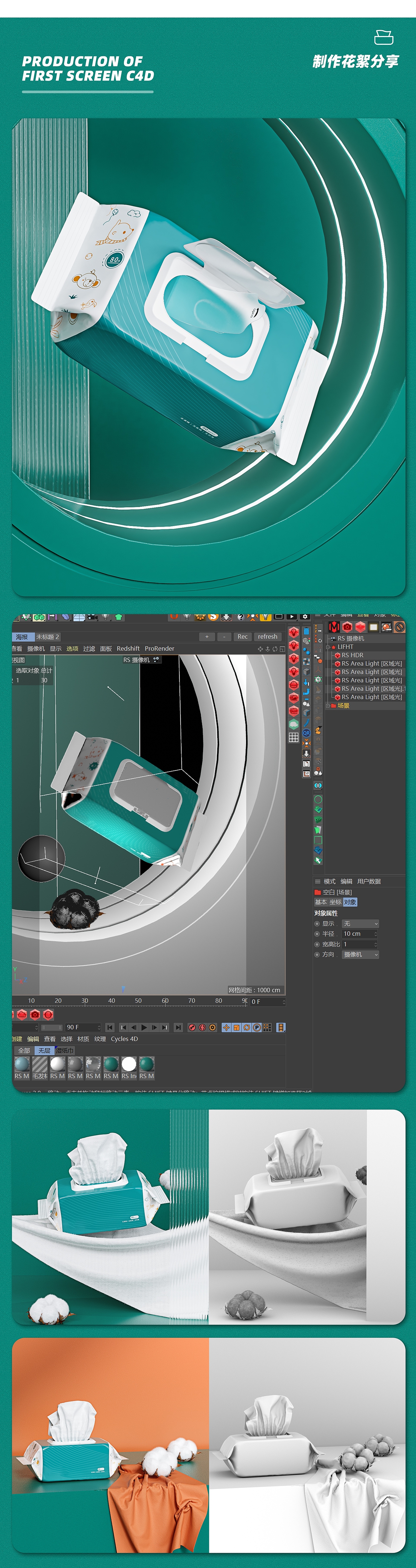Image resolution: width=416 pixels, height=1568 pixels.
Task: Open the 方向 dropdown set to 摄像机
Action: click(360, 954)
